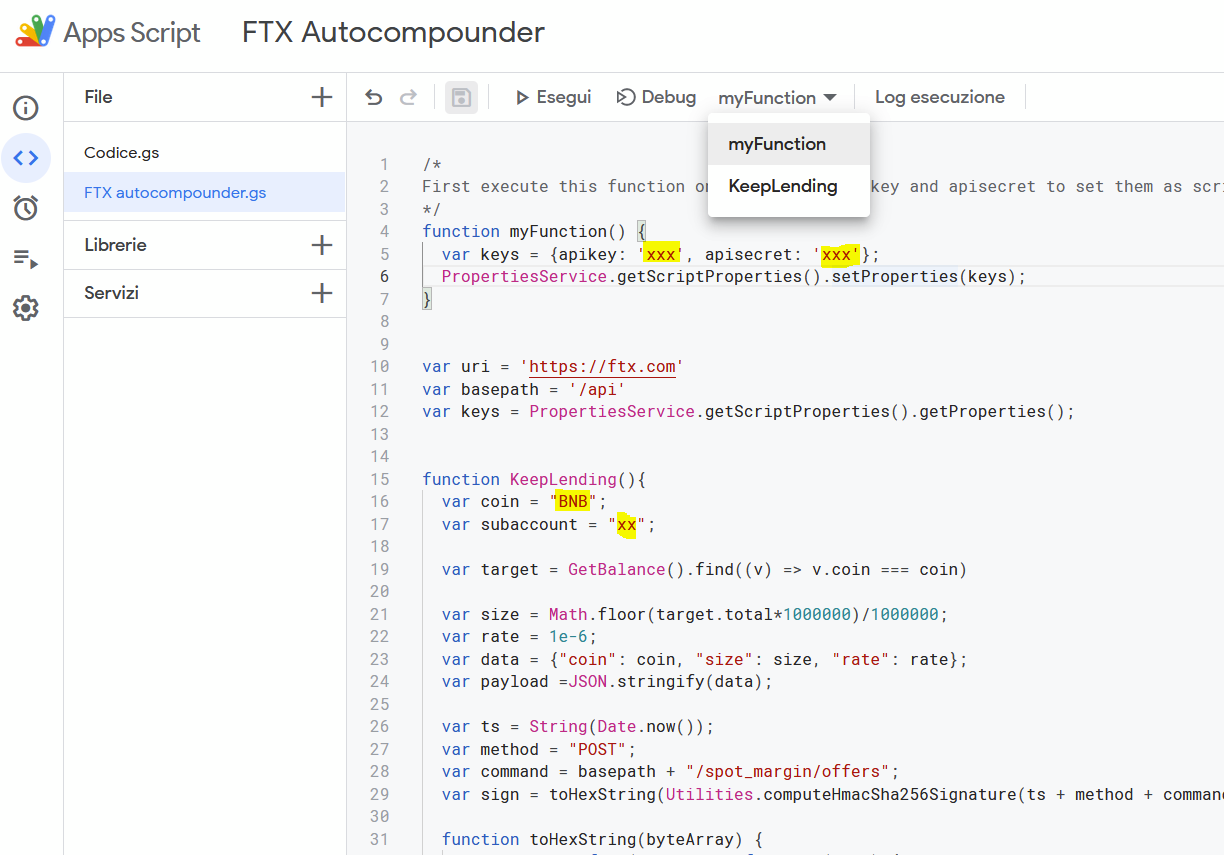The width and height of the screenshot is (1224, 855).
Task: Open the Executions list icon in sidebar
Action: (x=26, y=259)
